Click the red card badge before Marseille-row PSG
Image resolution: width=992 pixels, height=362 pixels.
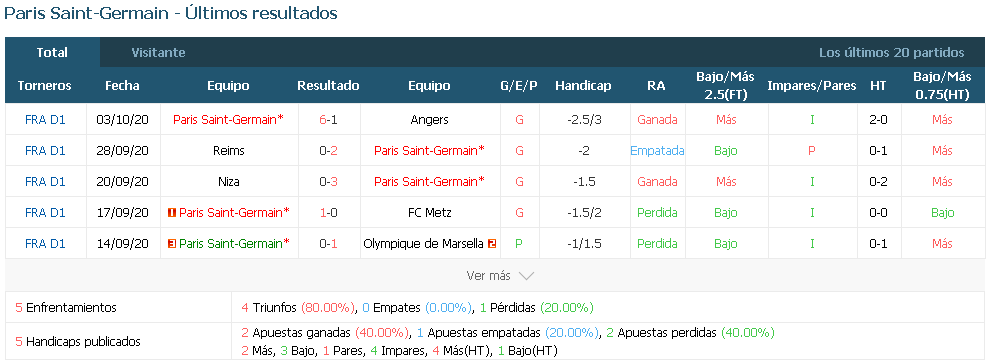click(x=171, y=244)
